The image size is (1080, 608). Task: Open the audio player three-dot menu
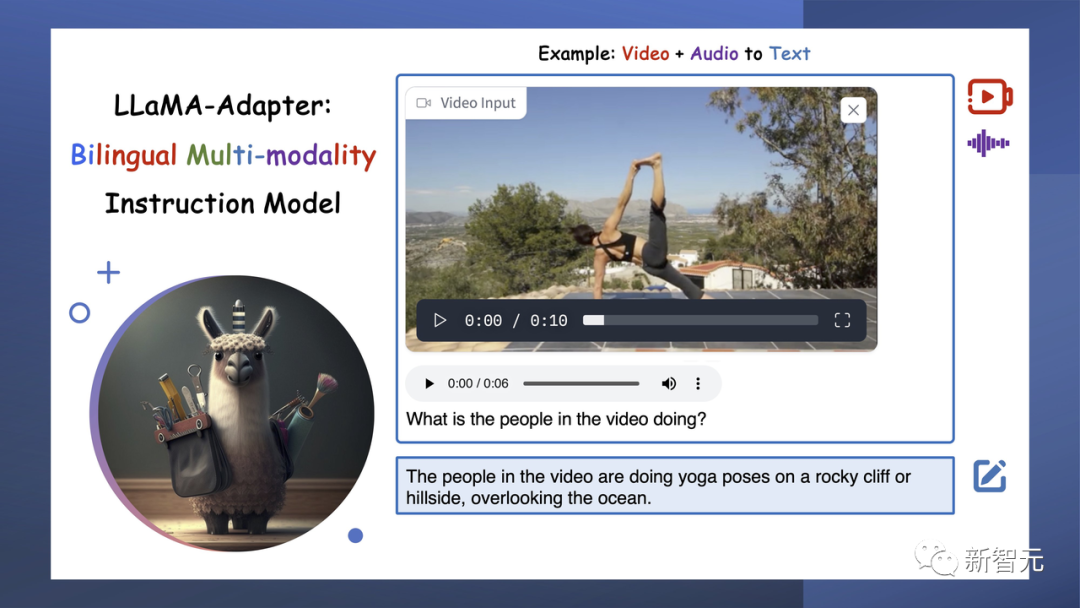pyautogui.click(x=698, y=384)
